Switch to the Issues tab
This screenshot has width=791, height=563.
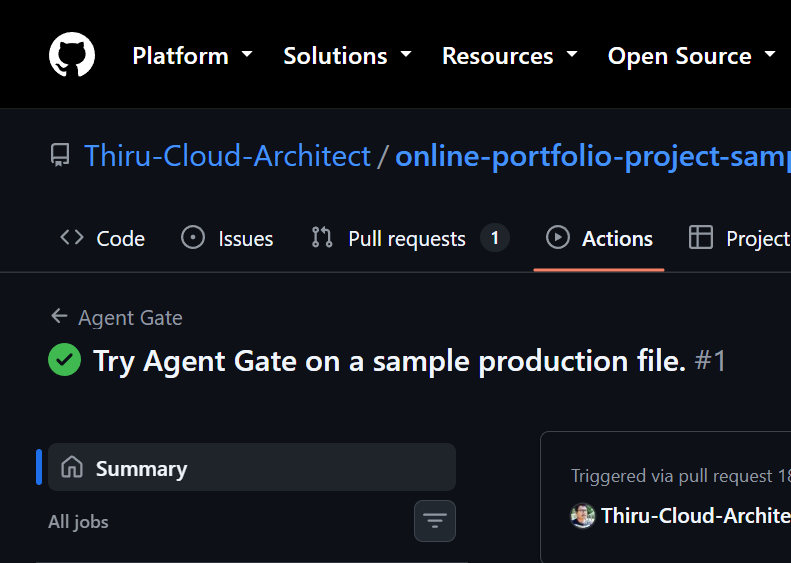[227, 239]
